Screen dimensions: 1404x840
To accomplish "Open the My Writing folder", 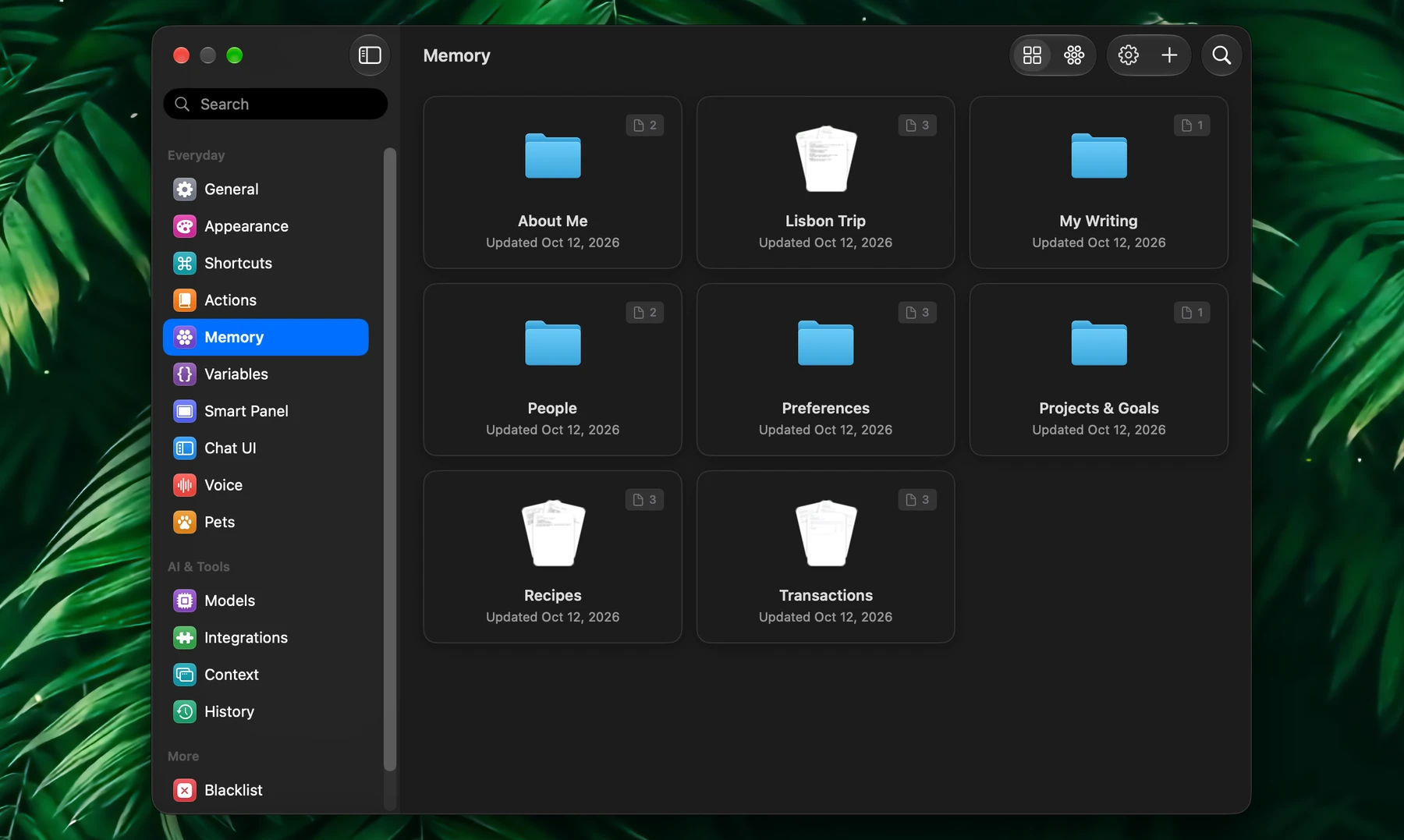I will point(1098,183).
